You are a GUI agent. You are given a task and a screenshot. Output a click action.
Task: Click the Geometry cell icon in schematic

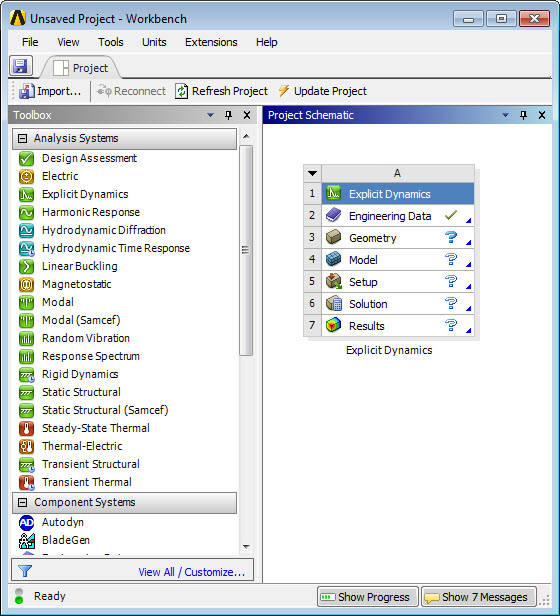[334, 238]
